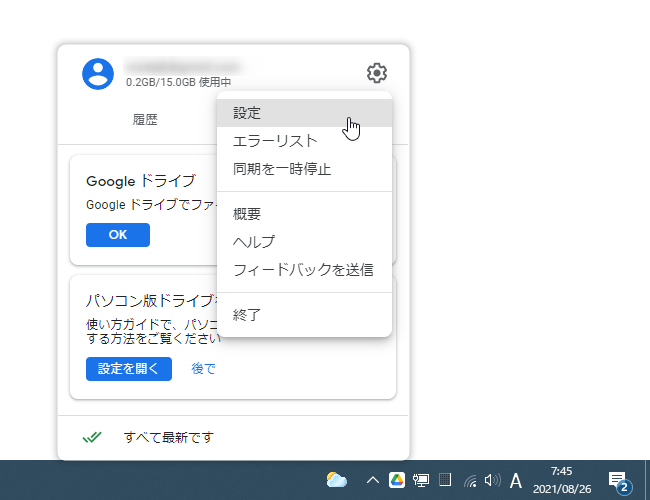
Task: Click the 設定を開く button
Action: point(129,369)
